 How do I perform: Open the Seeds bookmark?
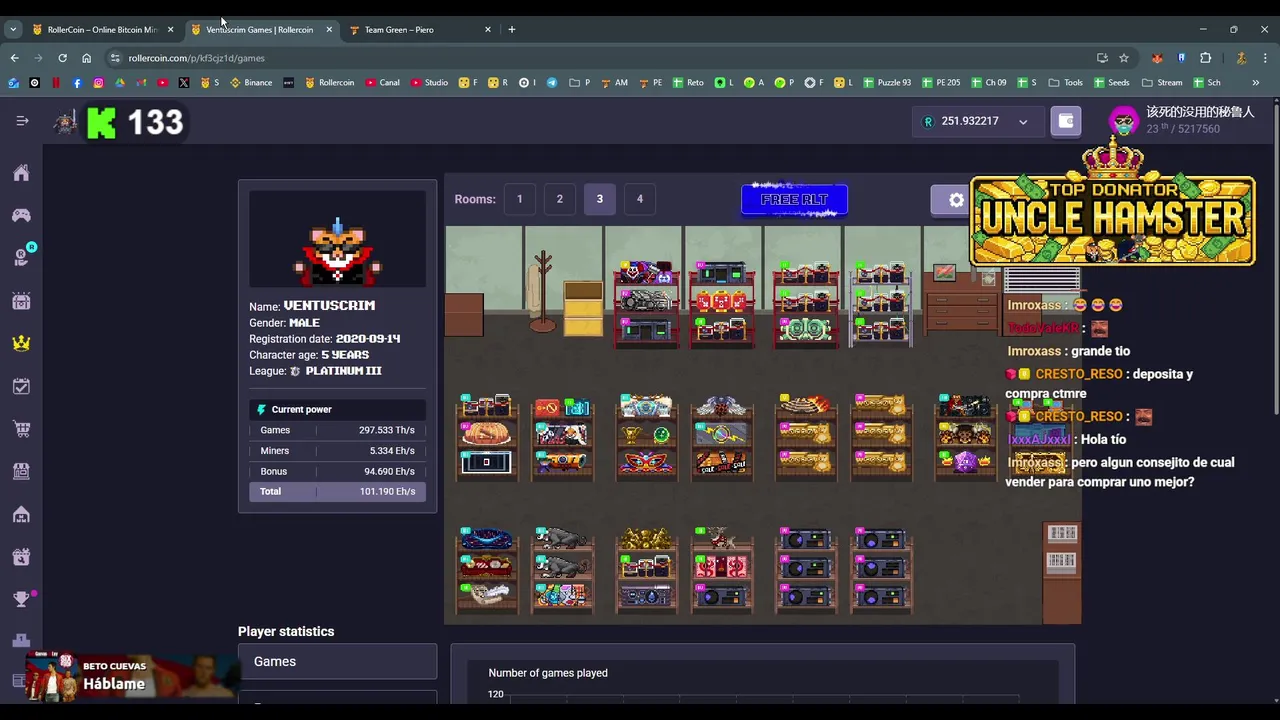coord(1111,83)
